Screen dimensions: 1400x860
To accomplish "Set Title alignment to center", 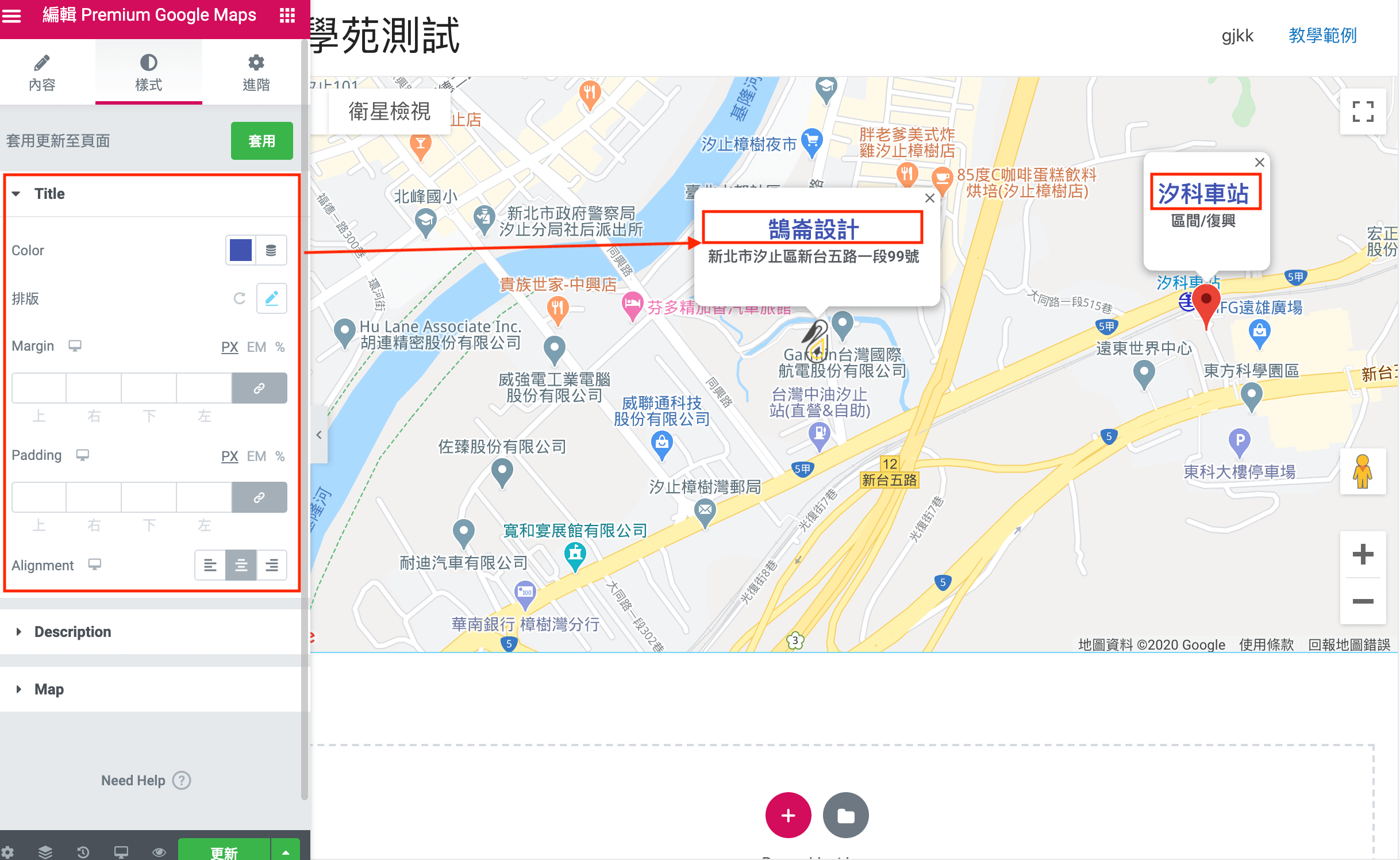I will tap(241, 565).
